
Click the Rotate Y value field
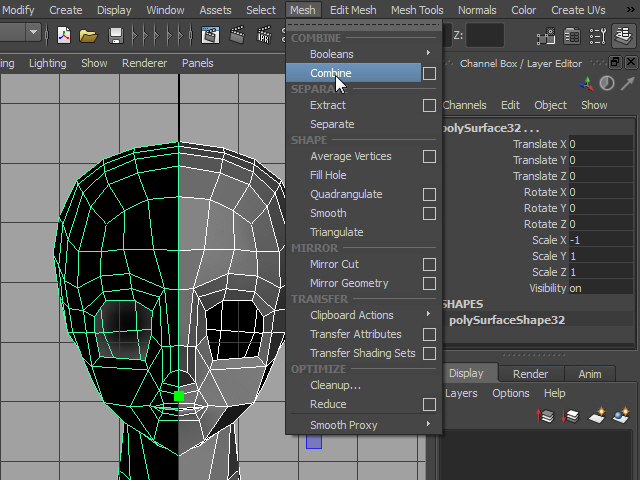pos(600,208)
